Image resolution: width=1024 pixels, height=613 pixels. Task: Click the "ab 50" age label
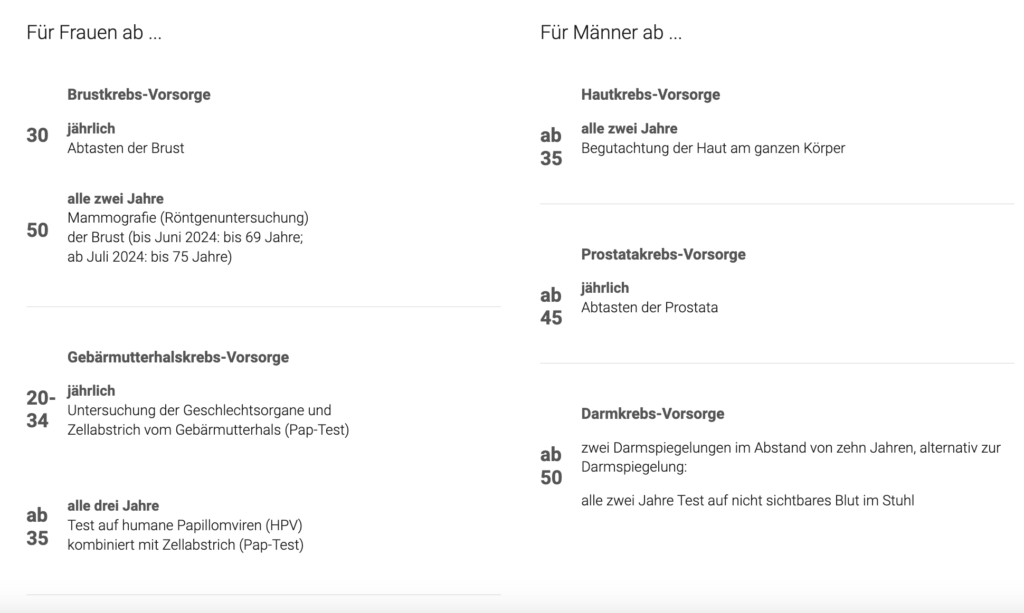[x=551, y=465]
